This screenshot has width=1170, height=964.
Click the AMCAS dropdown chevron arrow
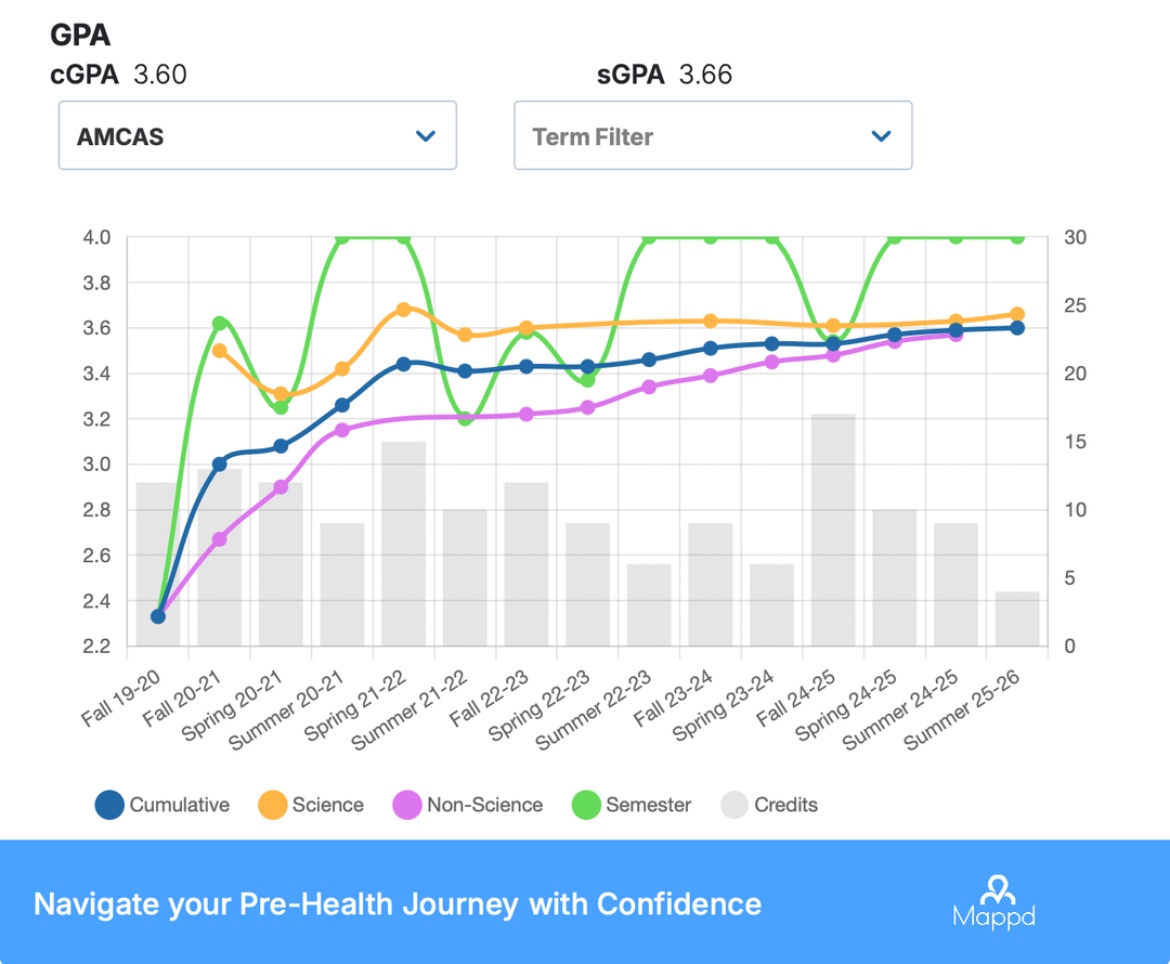(x=426, y=136)
